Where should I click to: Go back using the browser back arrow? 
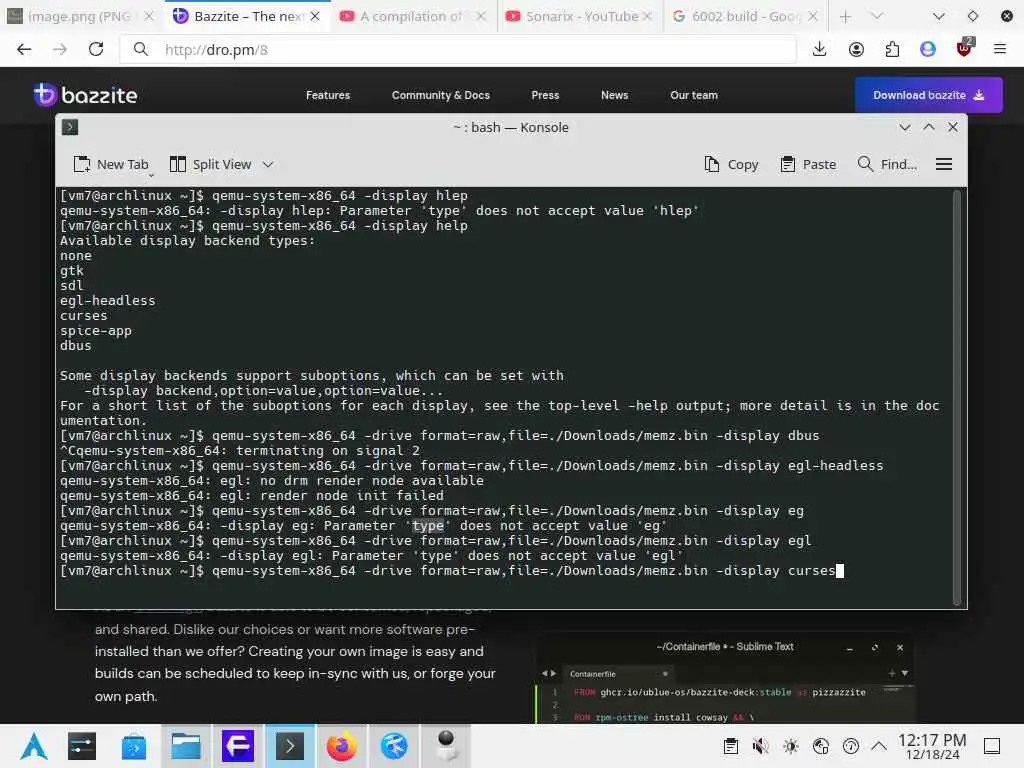click(x=24, y=50)
